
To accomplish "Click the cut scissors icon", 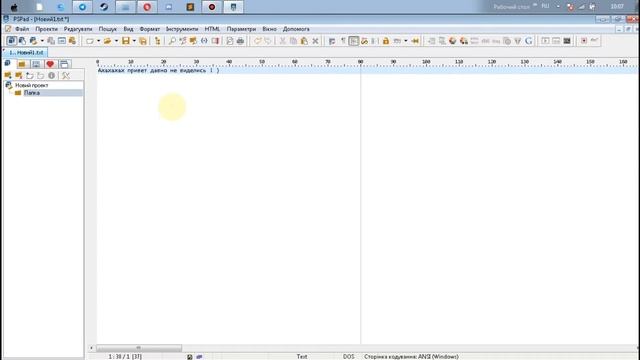I will click(x=282, y=41).
